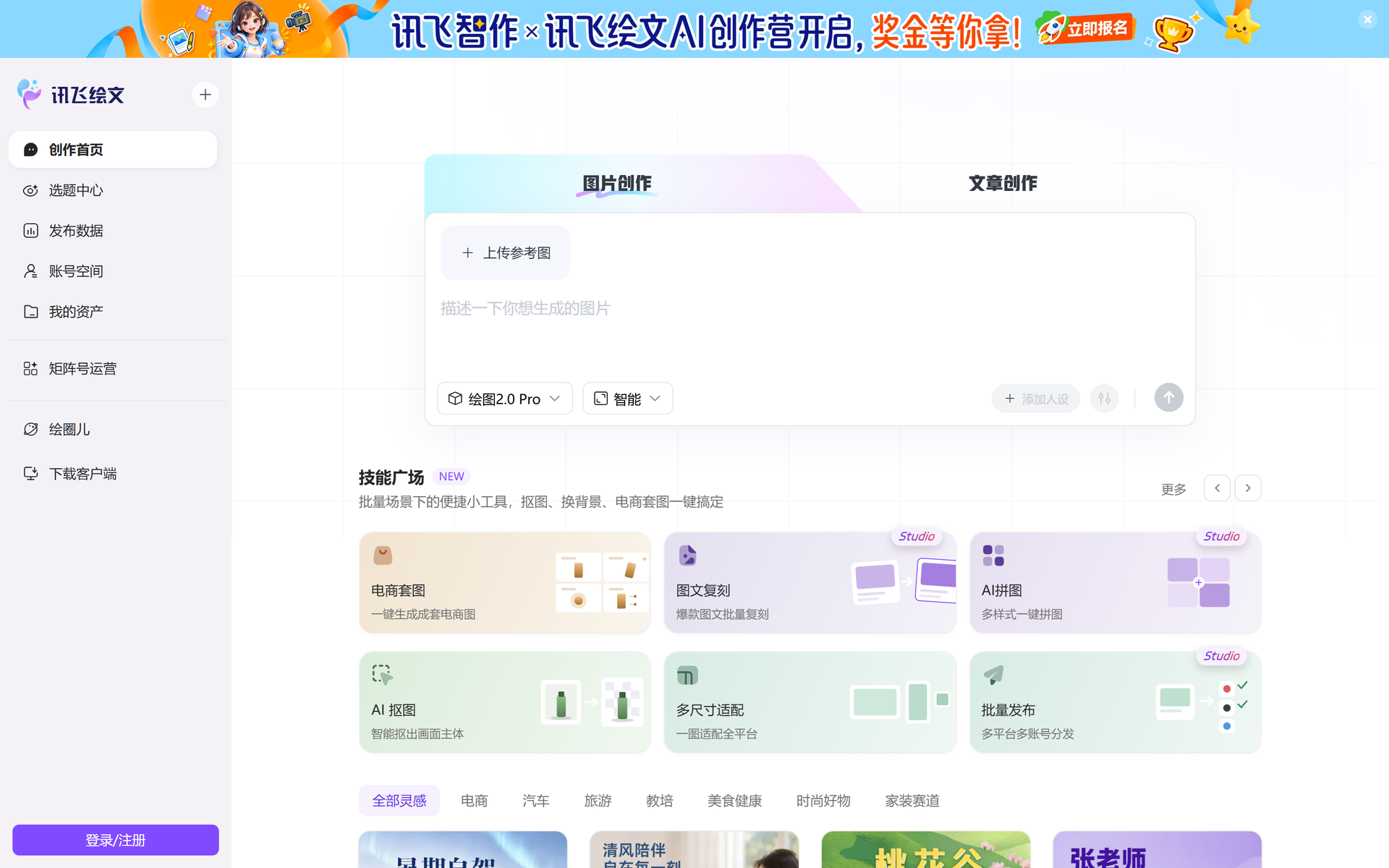Expand the 智能 aspect ratio dropdown

[x=628, y=399]
